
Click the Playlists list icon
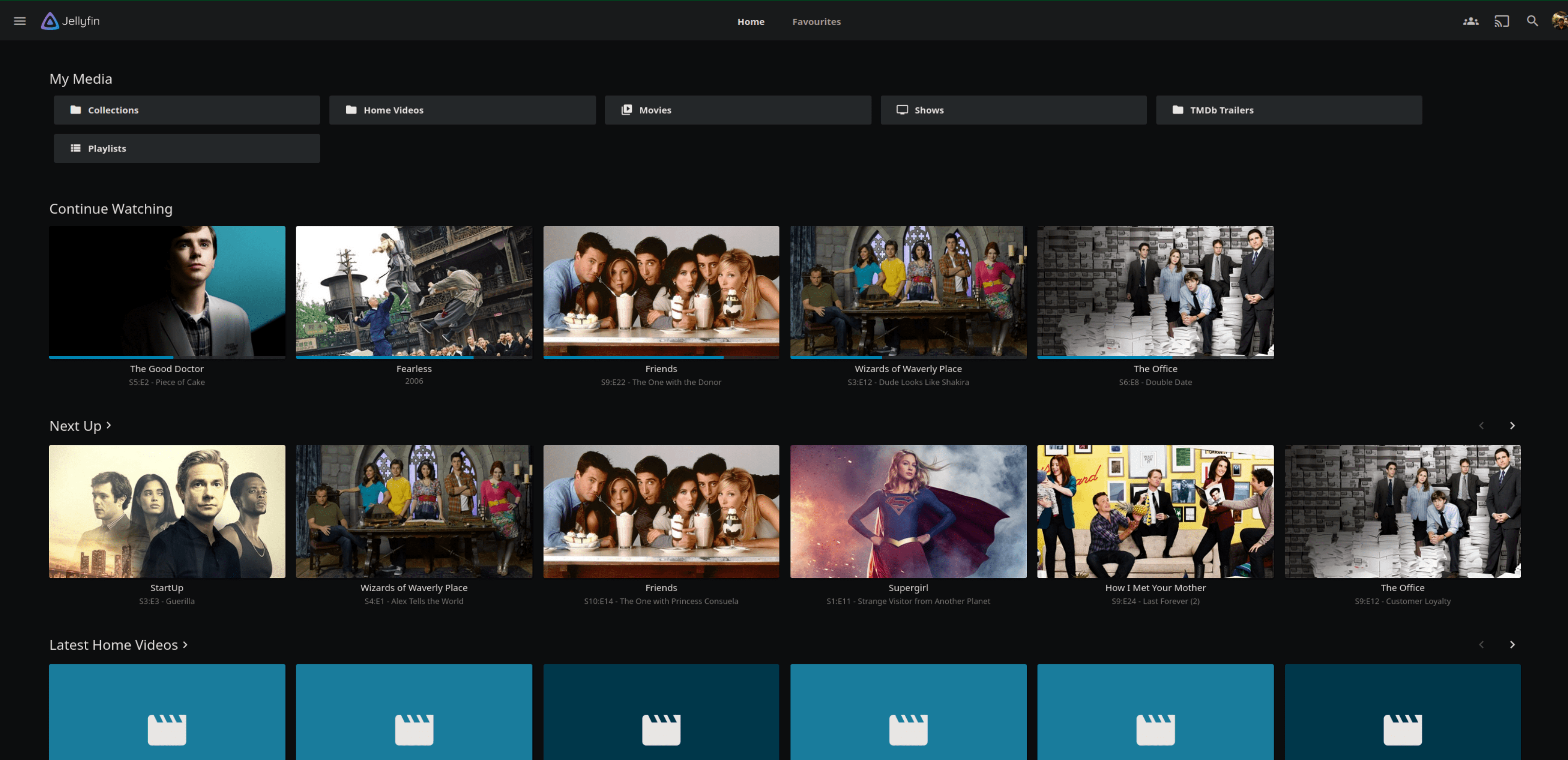(75, 148)
